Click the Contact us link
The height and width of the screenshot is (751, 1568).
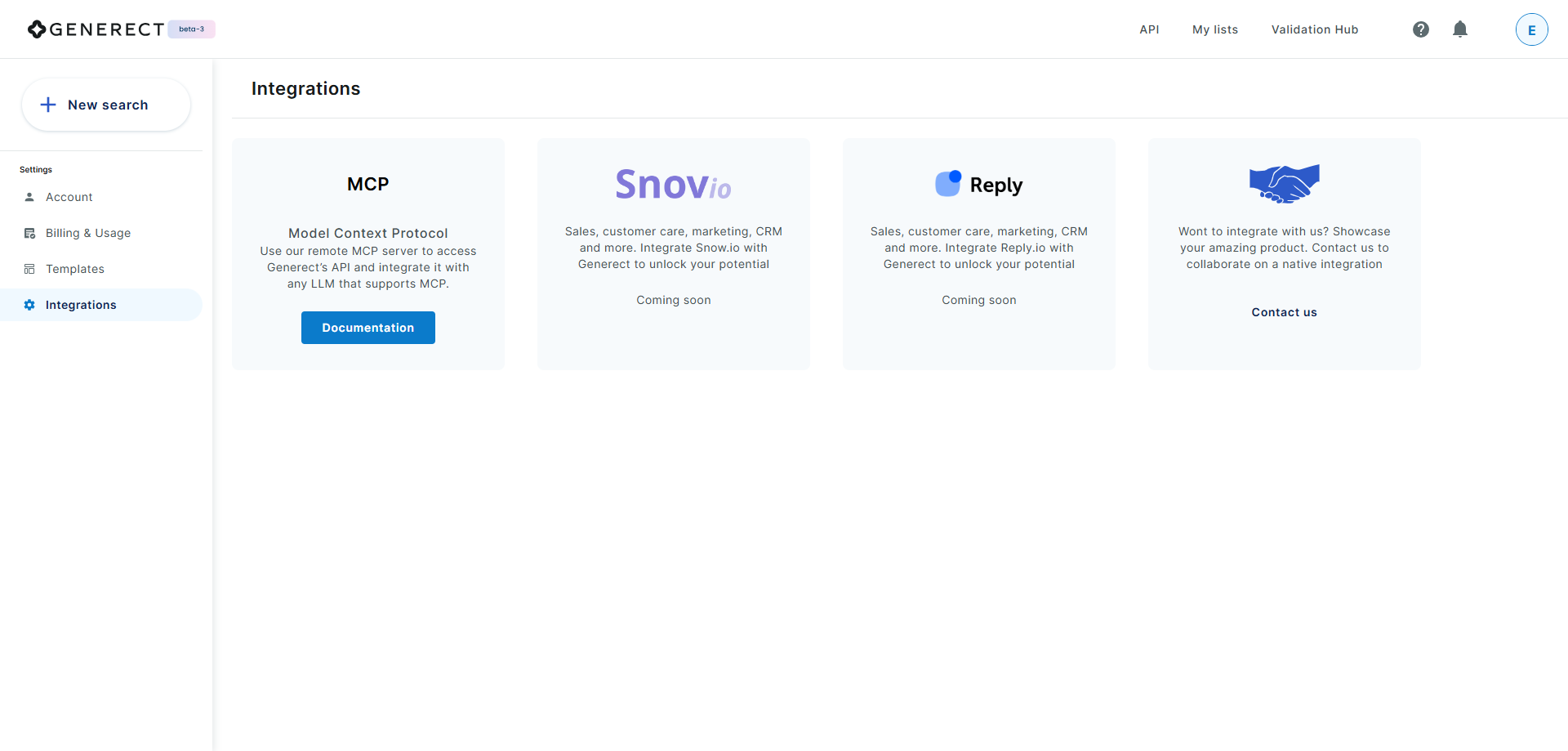tap(1285, 312)
